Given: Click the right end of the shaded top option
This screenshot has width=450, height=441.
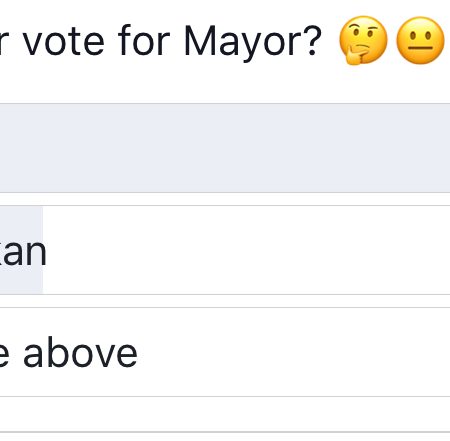Looking at the screenshot, I should coord(433,148).
